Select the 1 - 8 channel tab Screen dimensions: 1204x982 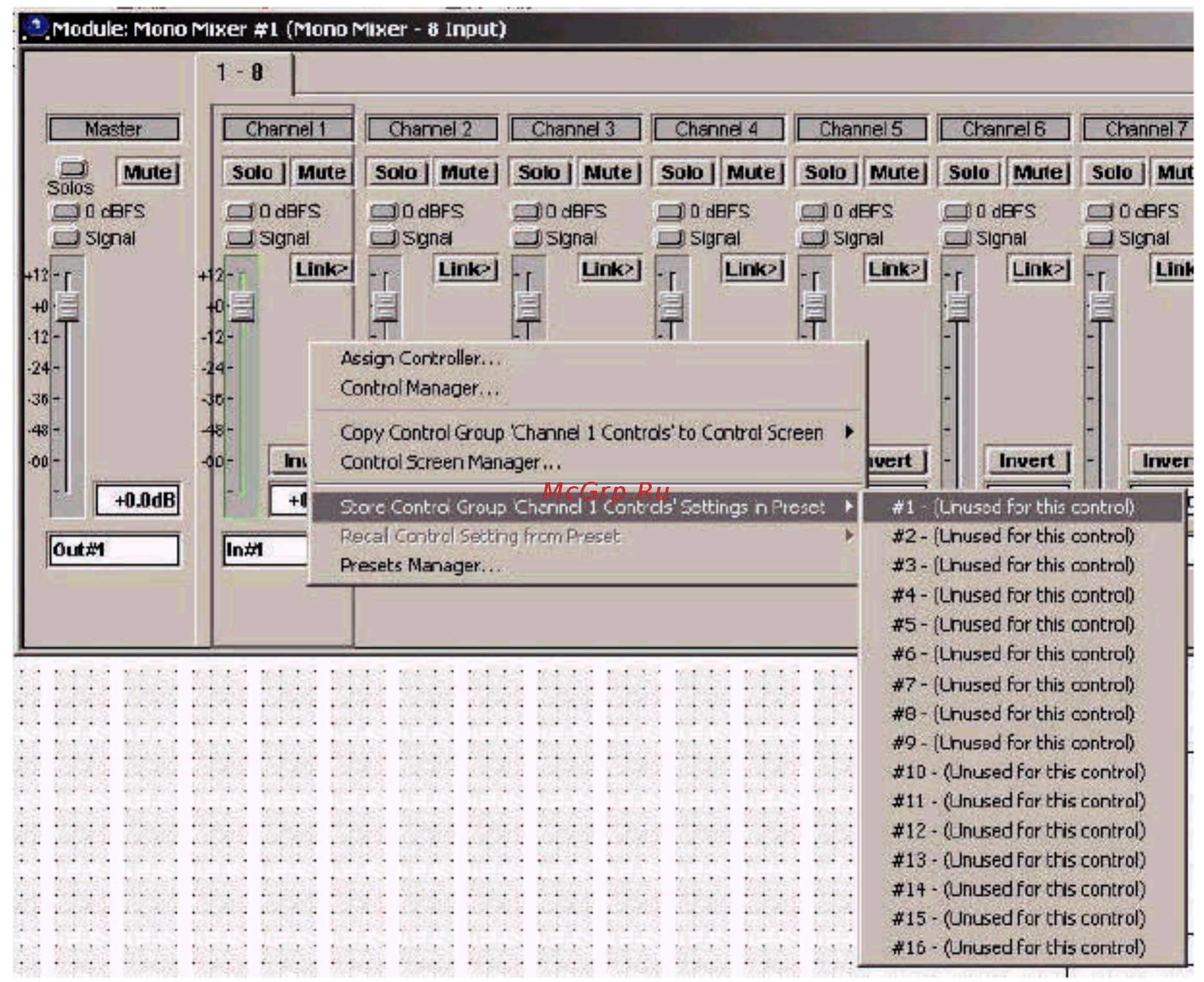coord(244,73)
